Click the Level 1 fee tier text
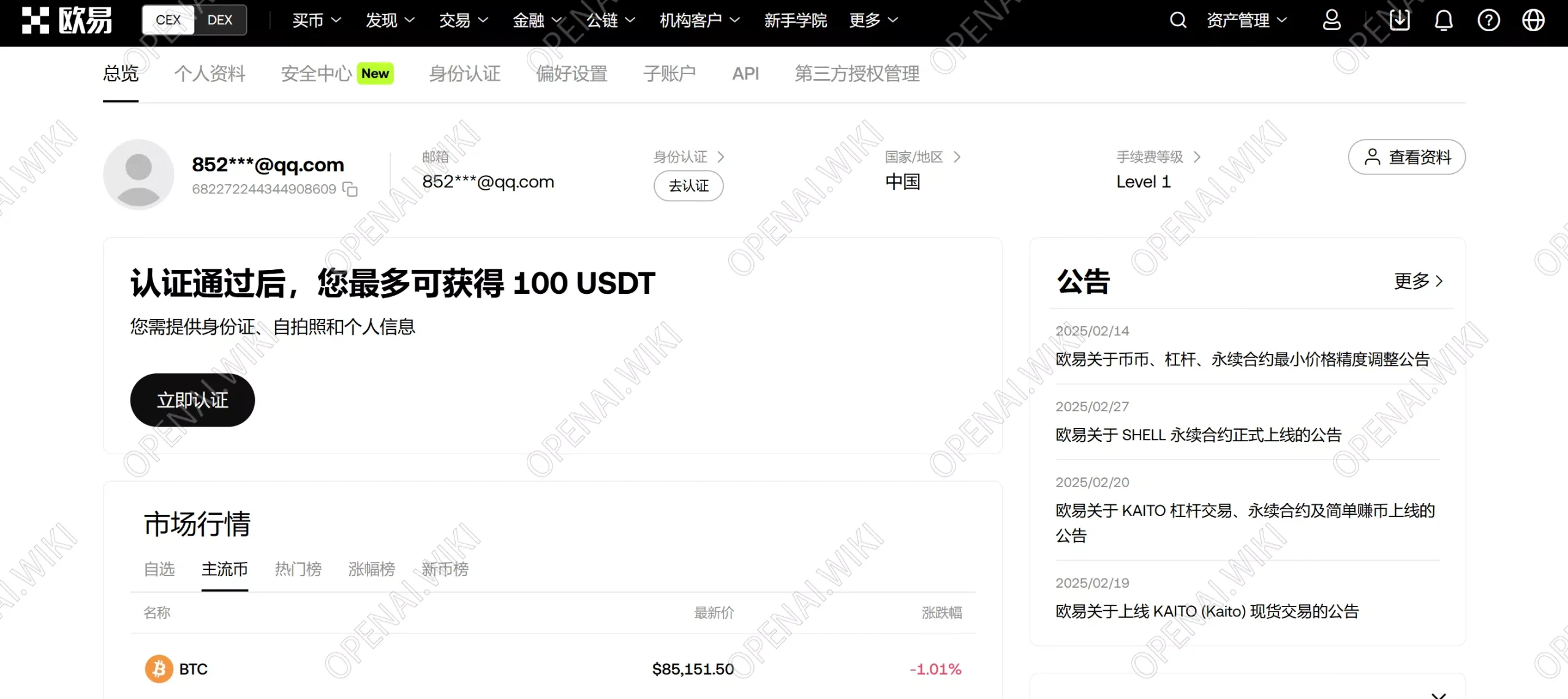 tap(1143, 182)
